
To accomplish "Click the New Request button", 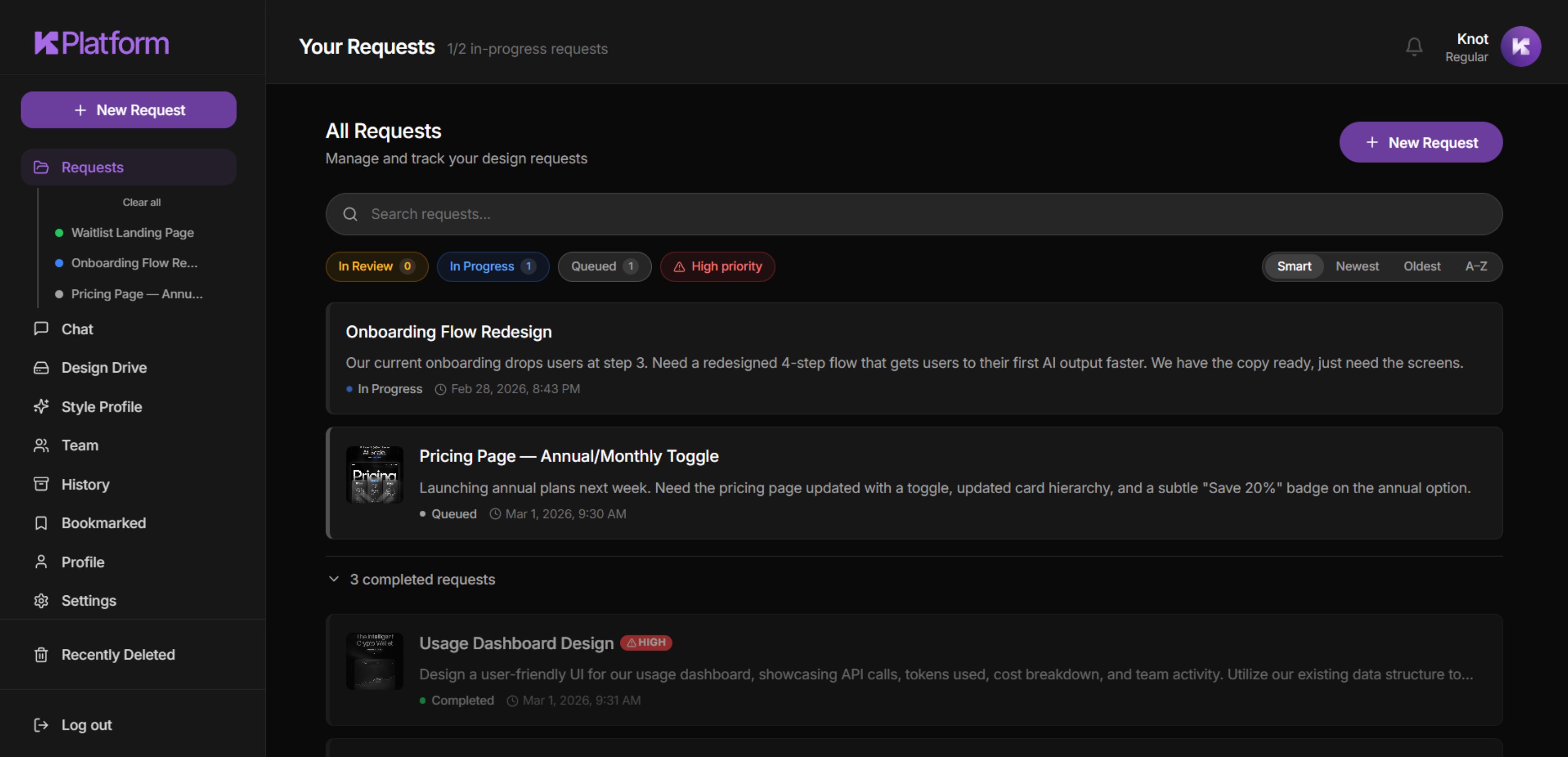I will coord(1421,142).
